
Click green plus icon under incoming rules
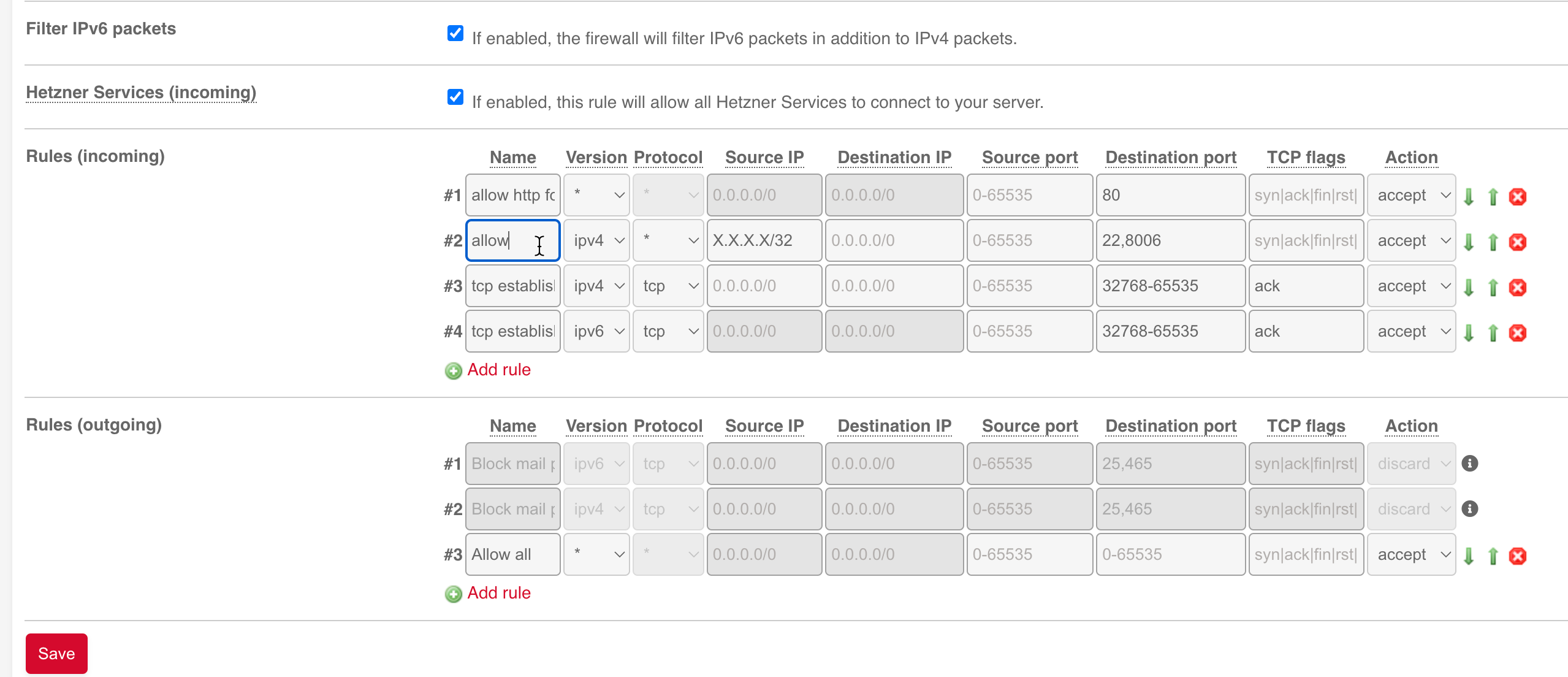point(454,371)
